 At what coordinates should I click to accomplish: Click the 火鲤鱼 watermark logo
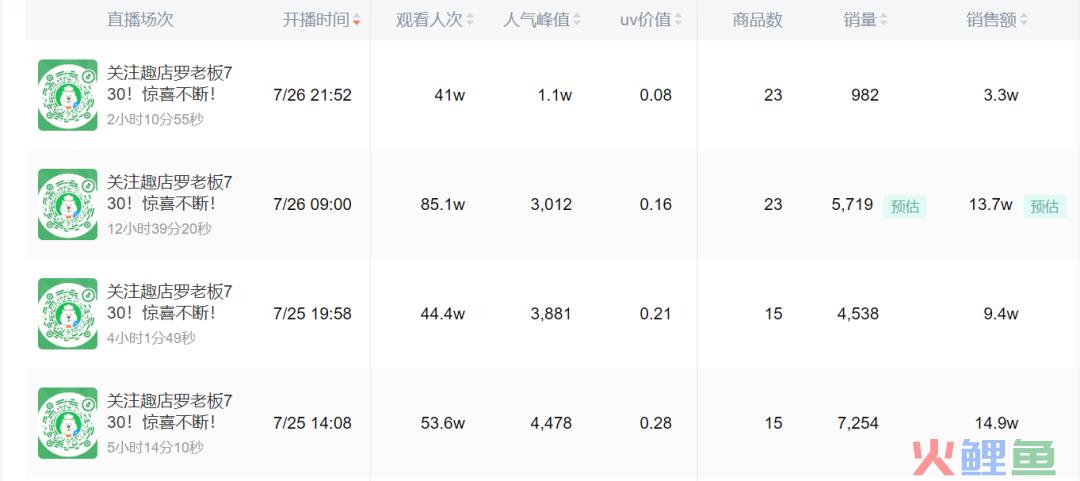(984, 458)
